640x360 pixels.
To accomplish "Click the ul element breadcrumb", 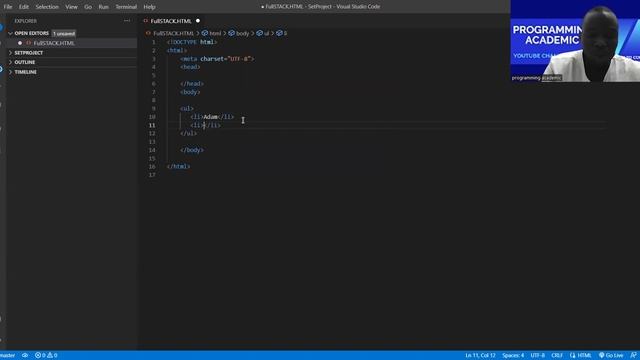I will tap(263, 33).
